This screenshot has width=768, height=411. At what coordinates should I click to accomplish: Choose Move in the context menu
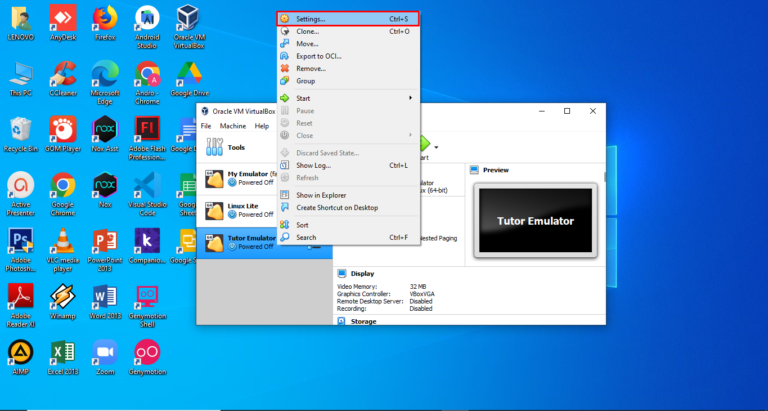pos(348,44)
